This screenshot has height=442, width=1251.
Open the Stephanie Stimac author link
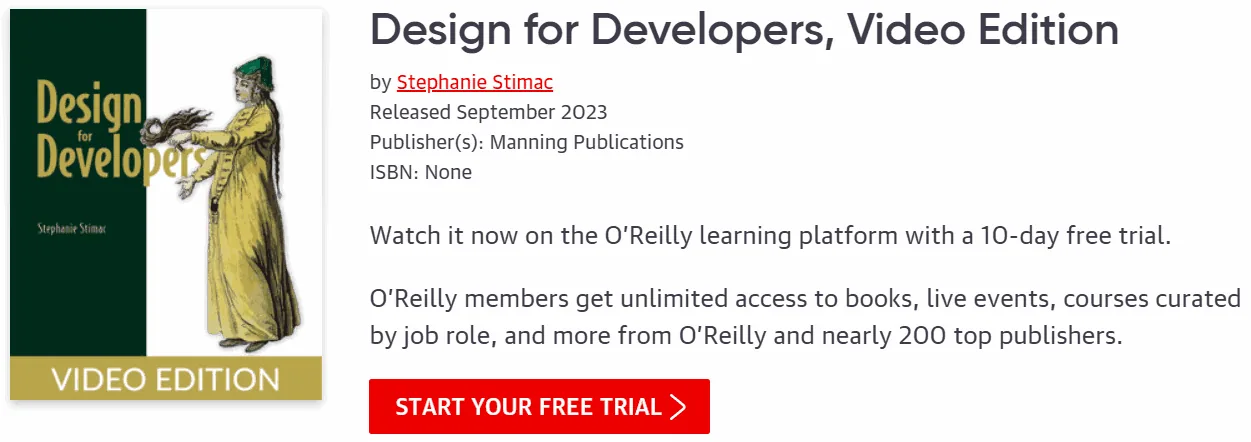point(475,82)
